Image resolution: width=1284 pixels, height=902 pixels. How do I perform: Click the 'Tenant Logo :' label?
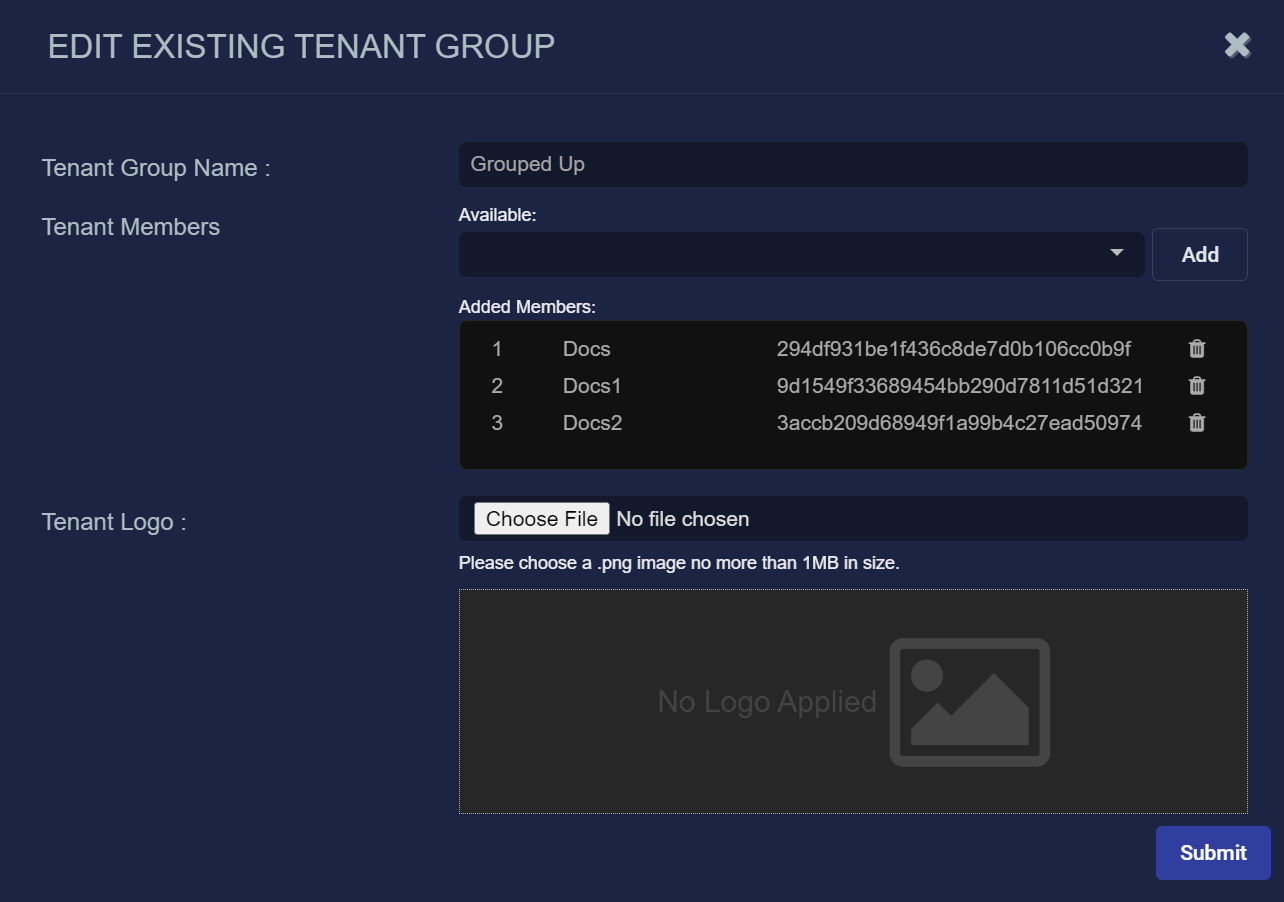[114, 522]
